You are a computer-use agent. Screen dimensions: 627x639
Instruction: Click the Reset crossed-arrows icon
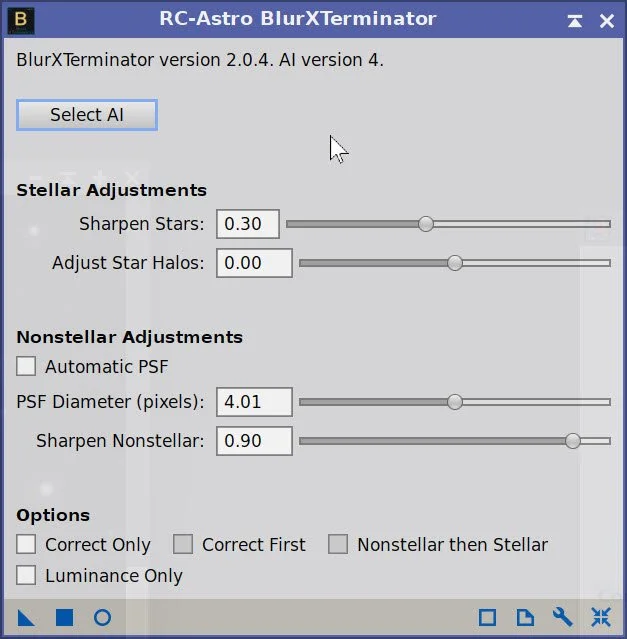pos(601,618)
